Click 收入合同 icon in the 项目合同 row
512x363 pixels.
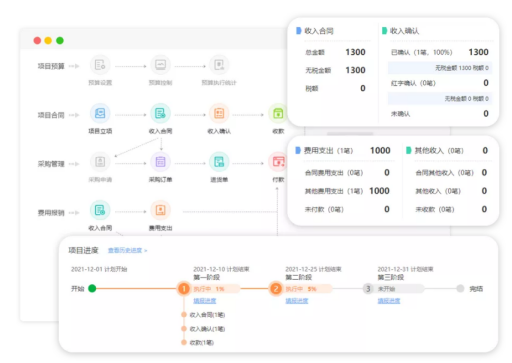click(160, 113)
